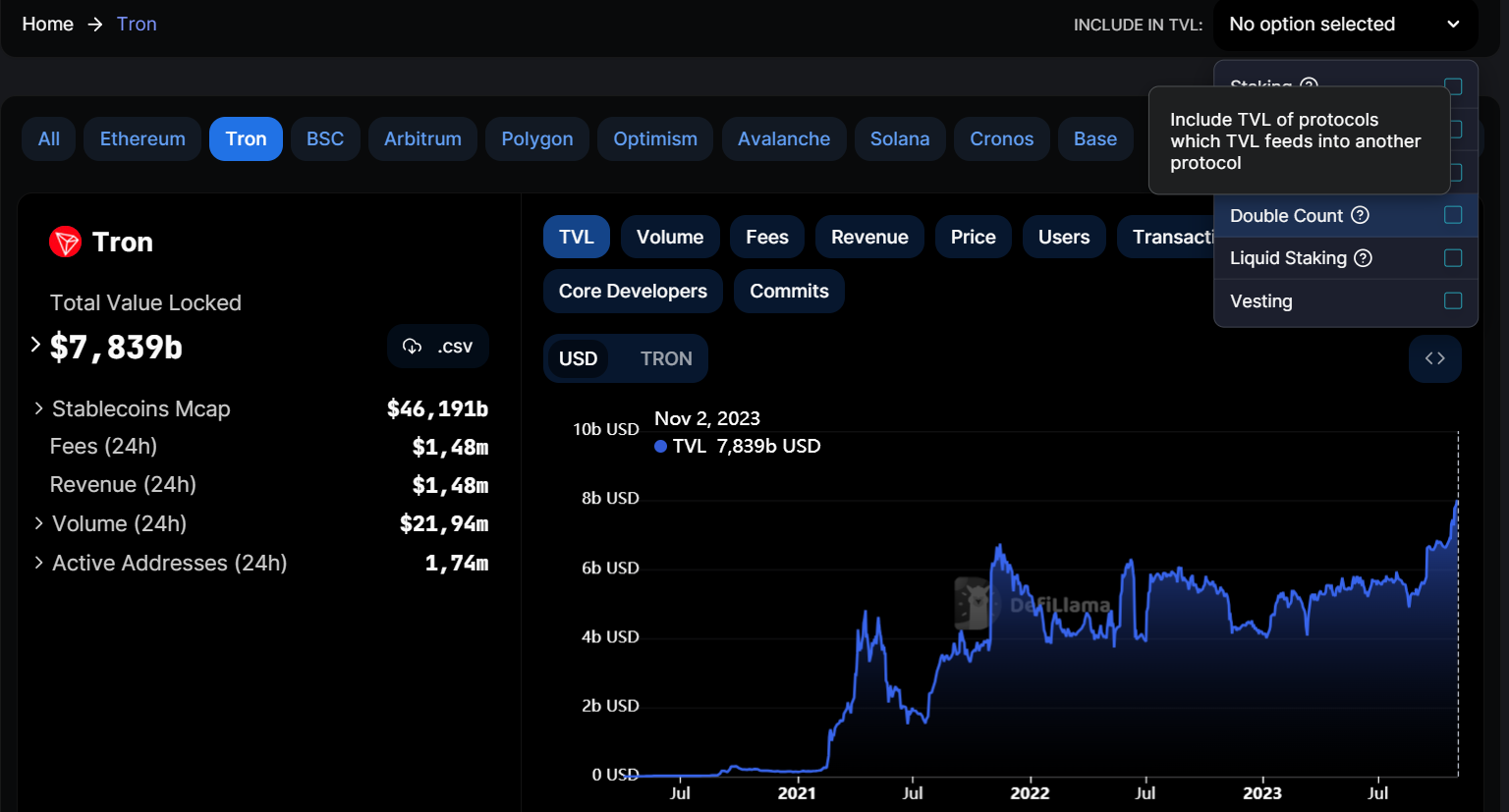Switch chart denomination to USD
The image size is (1509, 812).
click(578, 358)
